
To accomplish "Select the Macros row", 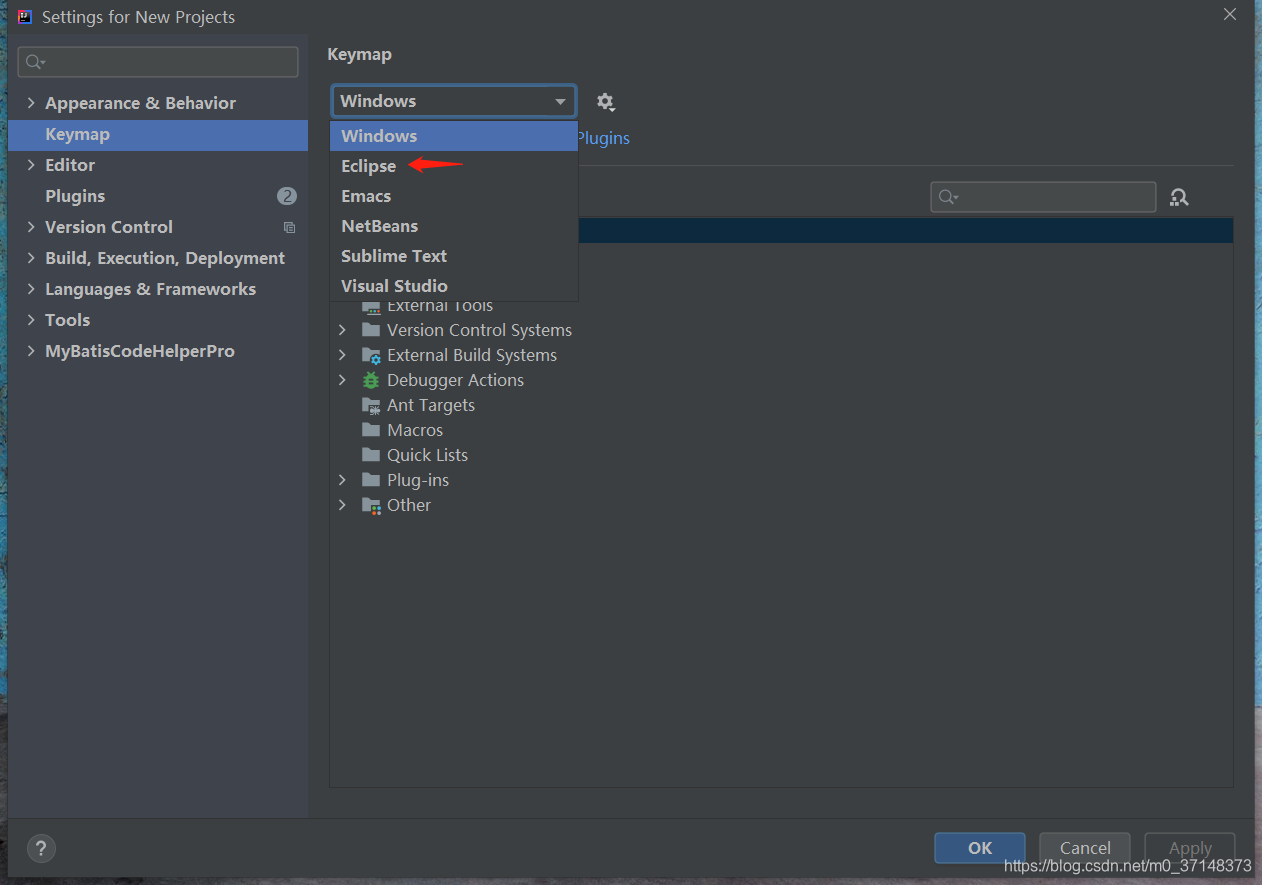I will click(781, 430).
